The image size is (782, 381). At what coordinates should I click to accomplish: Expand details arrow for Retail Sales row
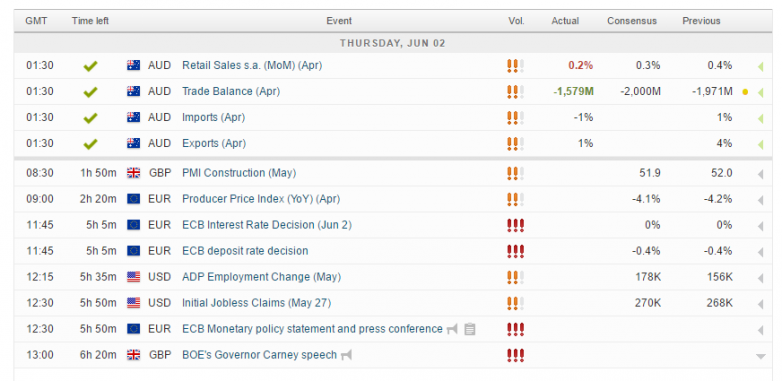tap(761, 66)
